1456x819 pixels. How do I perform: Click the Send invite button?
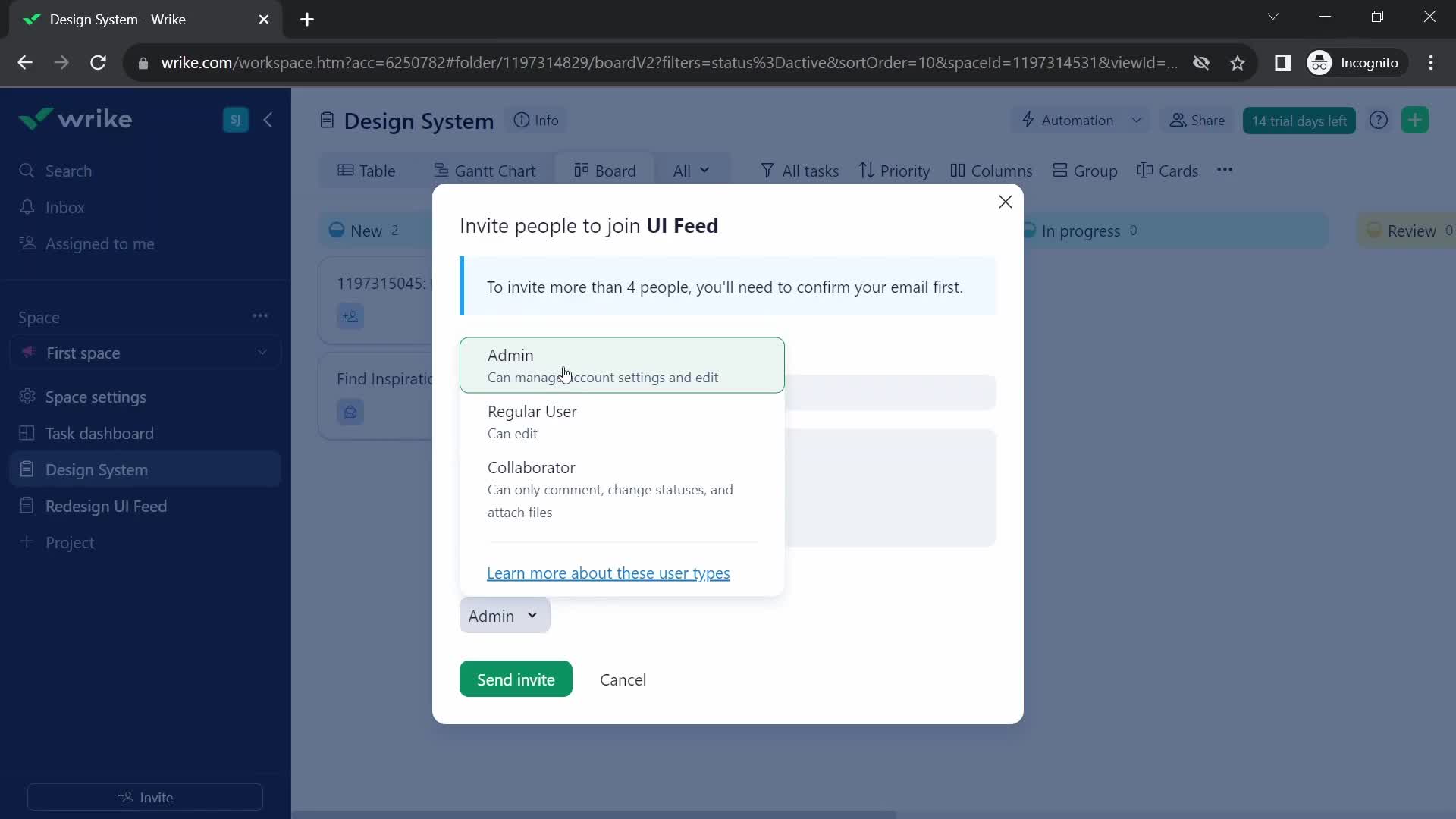click(x=516, y=679)
